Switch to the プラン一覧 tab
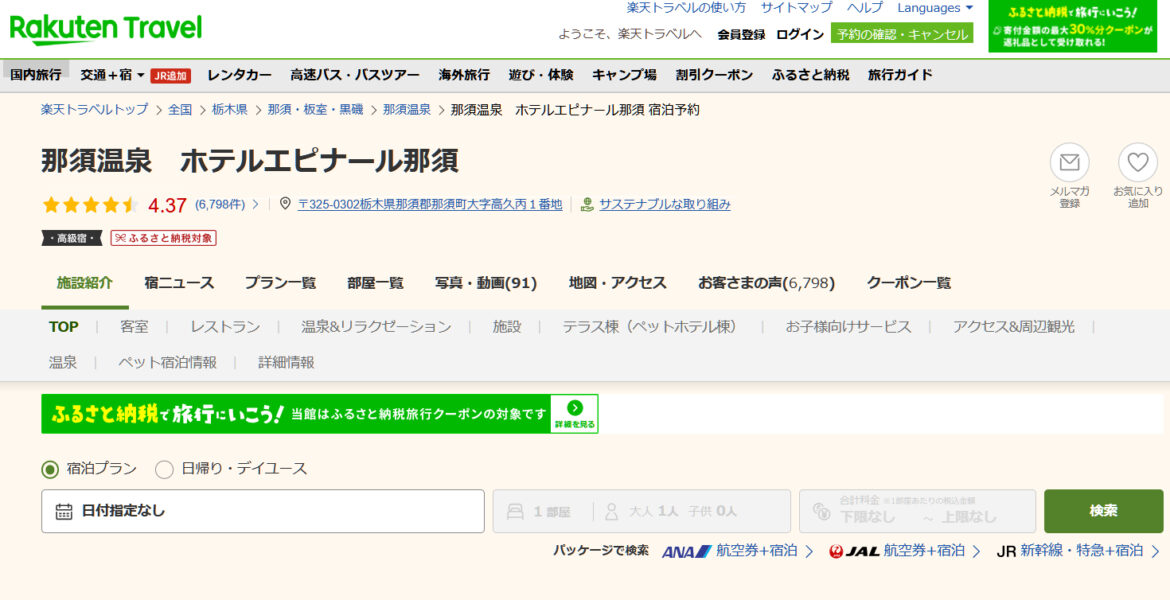 coord(280,283)
